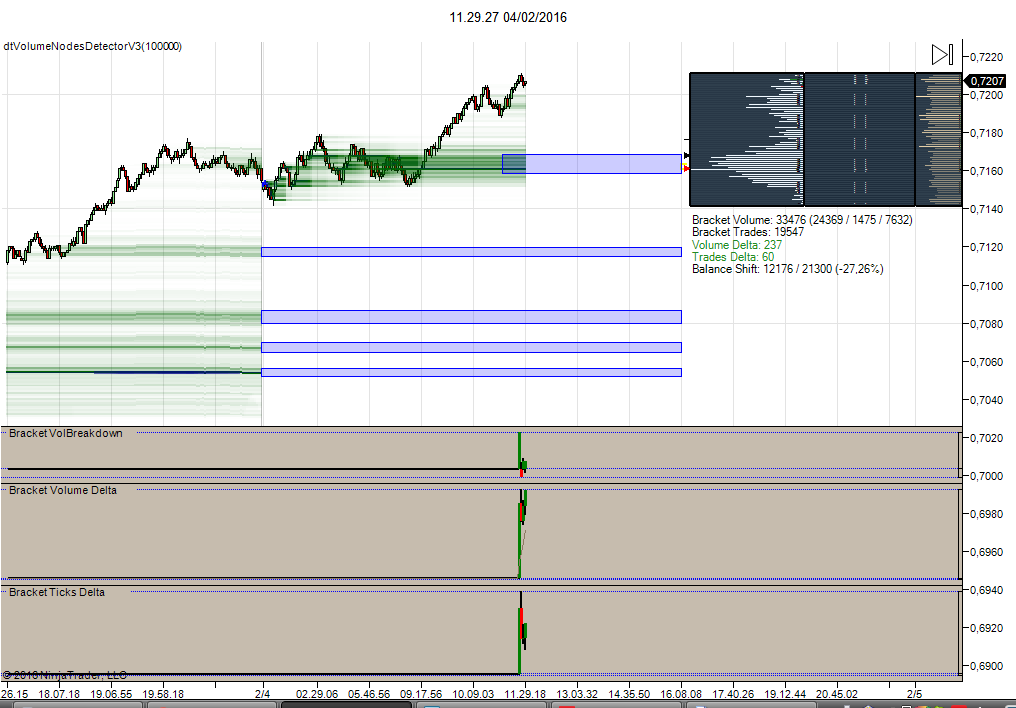Click the 0,7020 price axis label
The image size is (1016, 708).
986,438
